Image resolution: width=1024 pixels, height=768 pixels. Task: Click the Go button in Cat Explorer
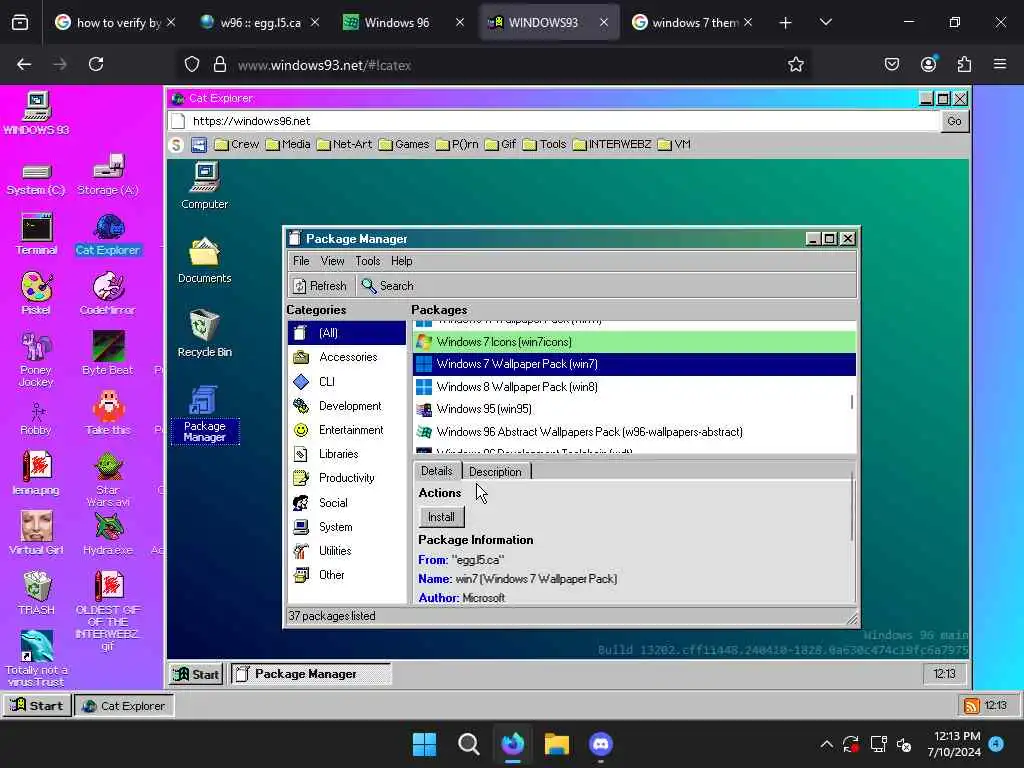pos(954,121)
